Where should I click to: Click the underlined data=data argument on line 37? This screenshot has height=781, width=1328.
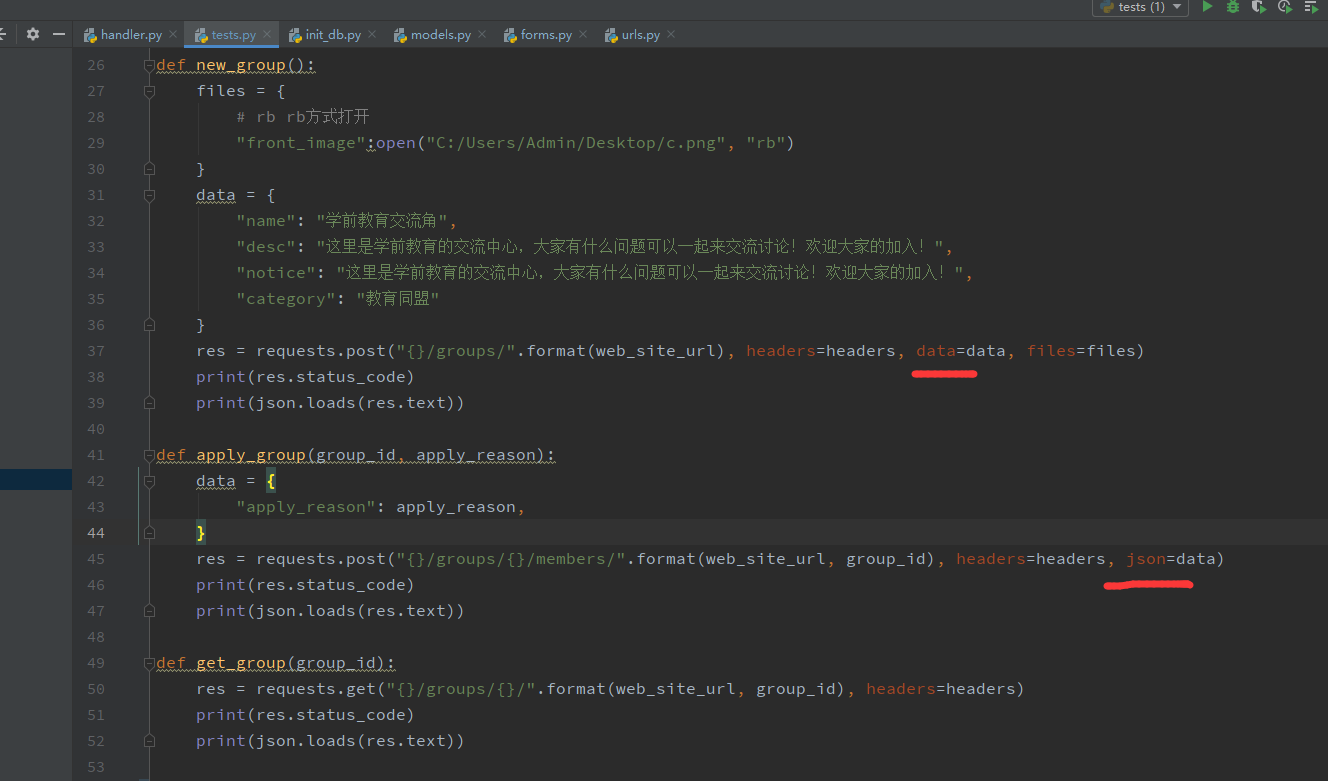coord(961,351)
